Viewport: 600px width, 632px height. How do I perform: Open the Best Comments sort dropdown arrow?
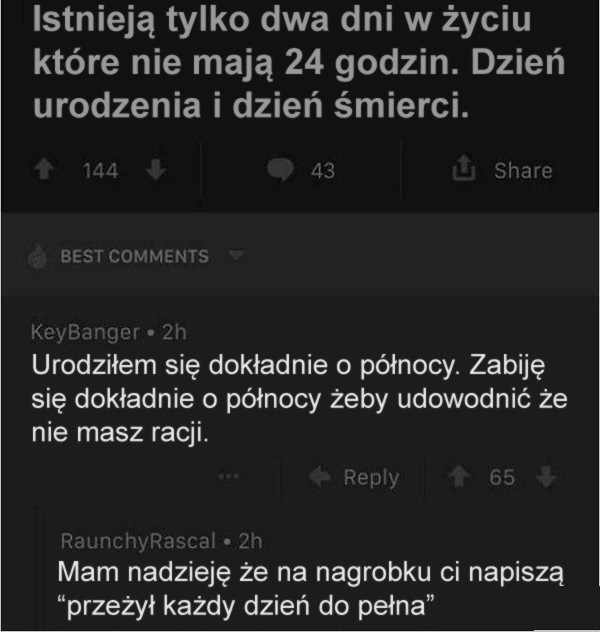tap(237, 255)
